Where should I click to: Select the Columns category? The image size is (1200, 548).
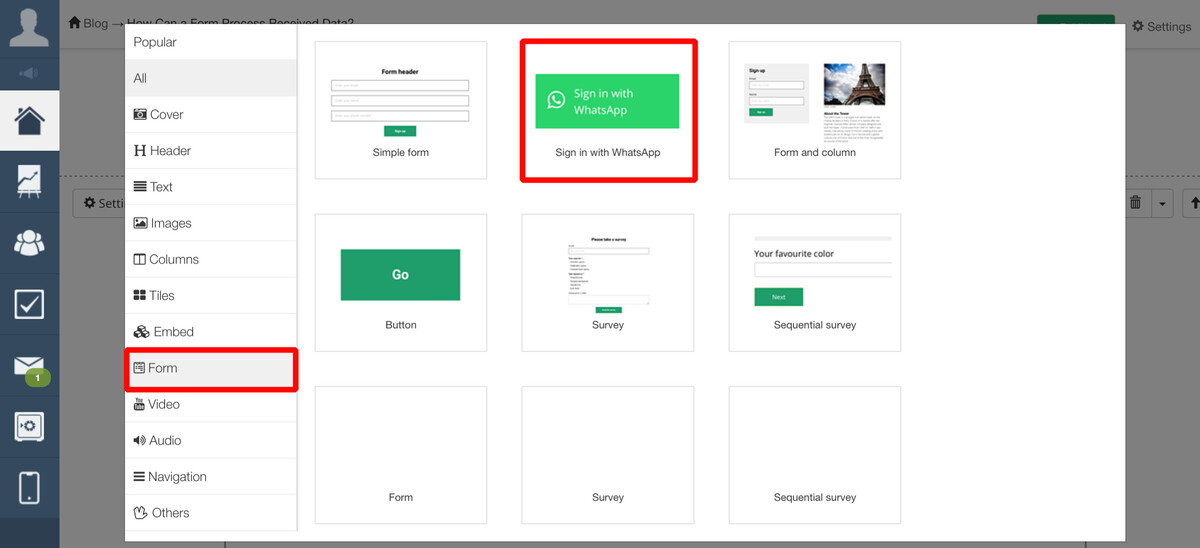pos(211,259)
